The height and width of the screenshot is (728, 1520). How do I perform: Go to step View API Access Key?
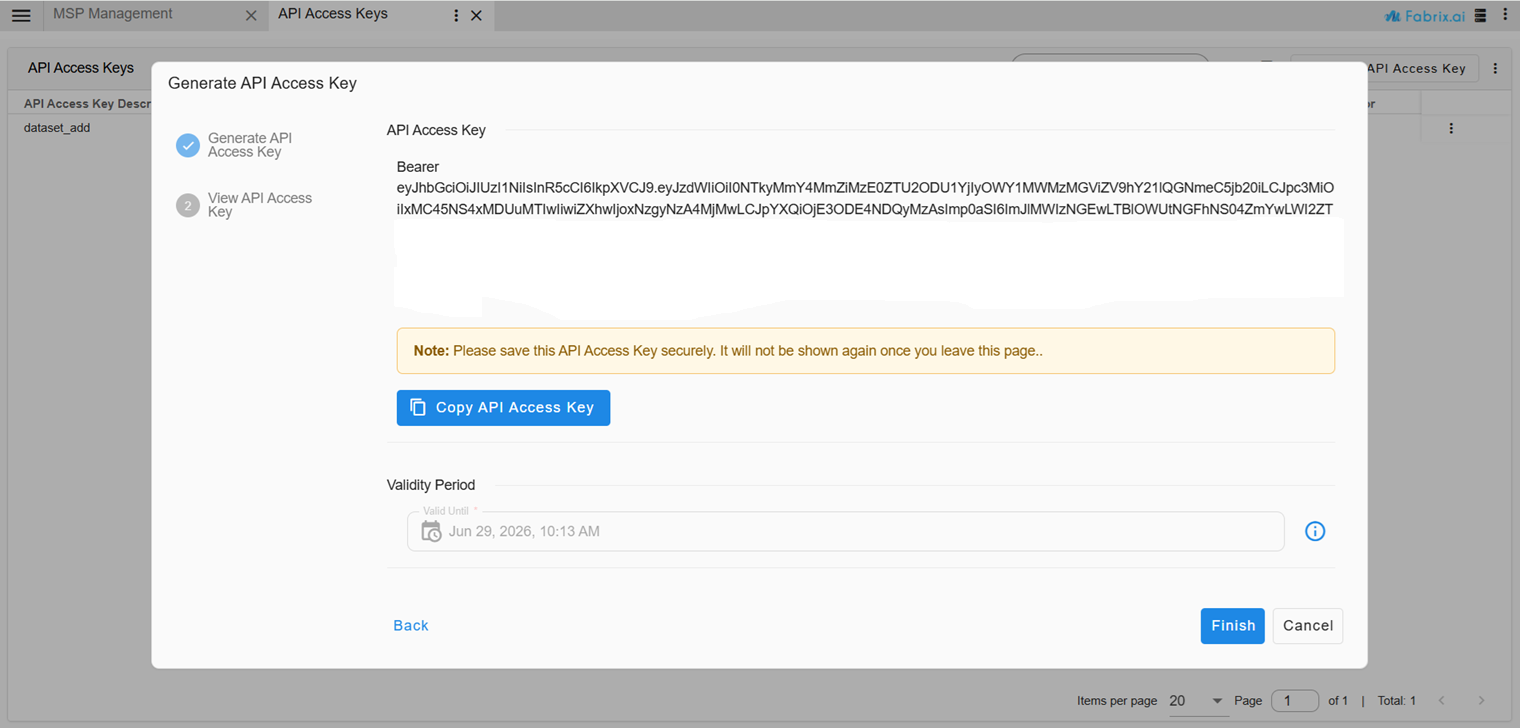[x=260, y=205]
